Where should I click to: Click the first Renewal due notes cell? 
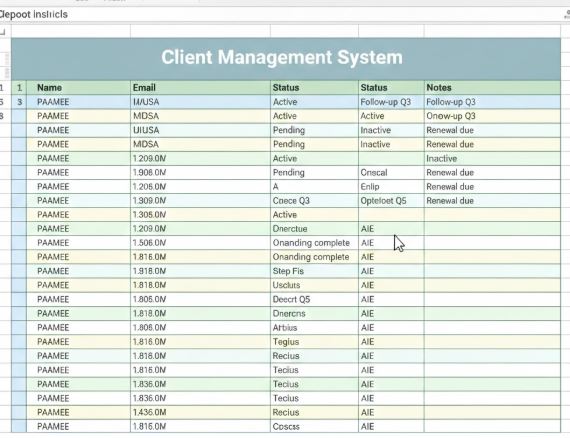click(492, 130)
